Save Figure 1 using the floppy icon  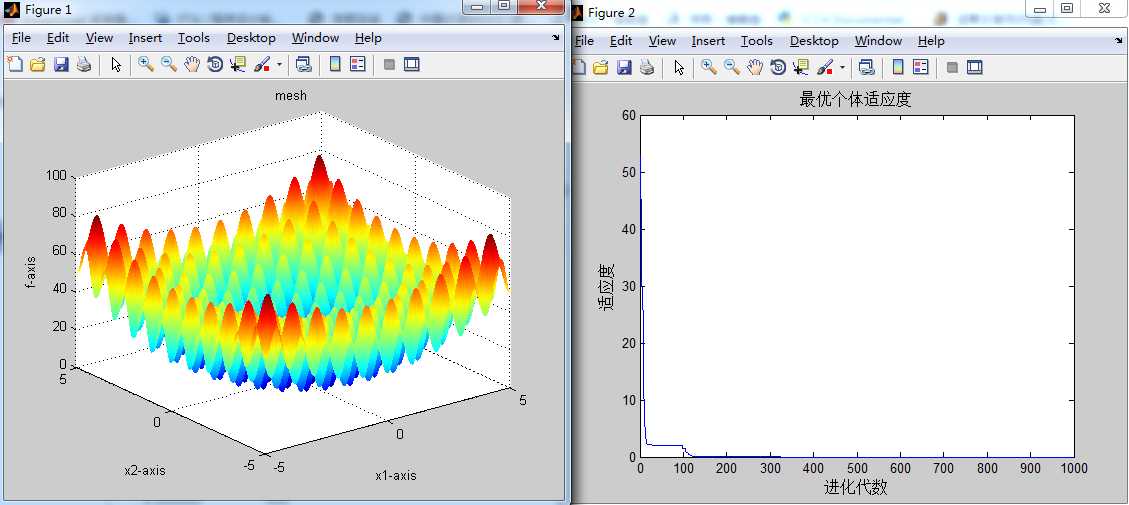coord(61,65)
